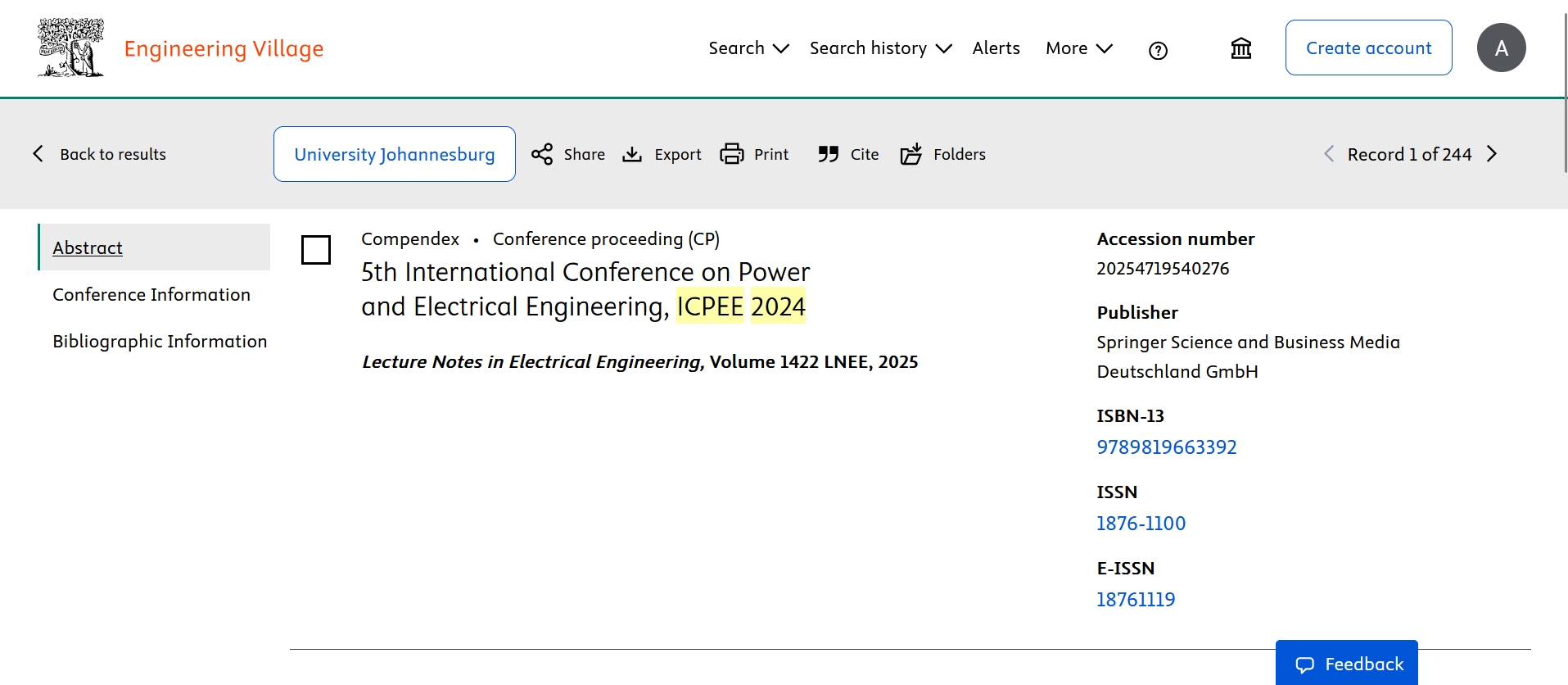This screenshot has width=1568, height=685.
Task: Go to the next record arrow
Action: point(1492,154)
